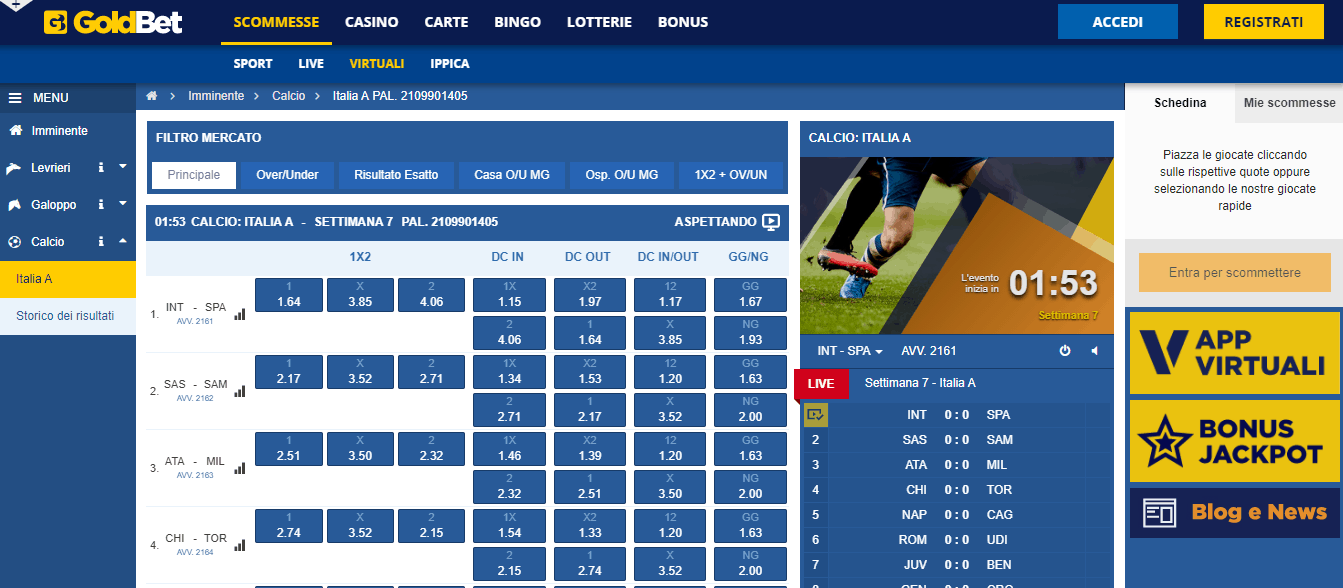This screenshot has width=1343, height=588.
Task: Go to the SPORT submenu
Action: coord(253,63)
